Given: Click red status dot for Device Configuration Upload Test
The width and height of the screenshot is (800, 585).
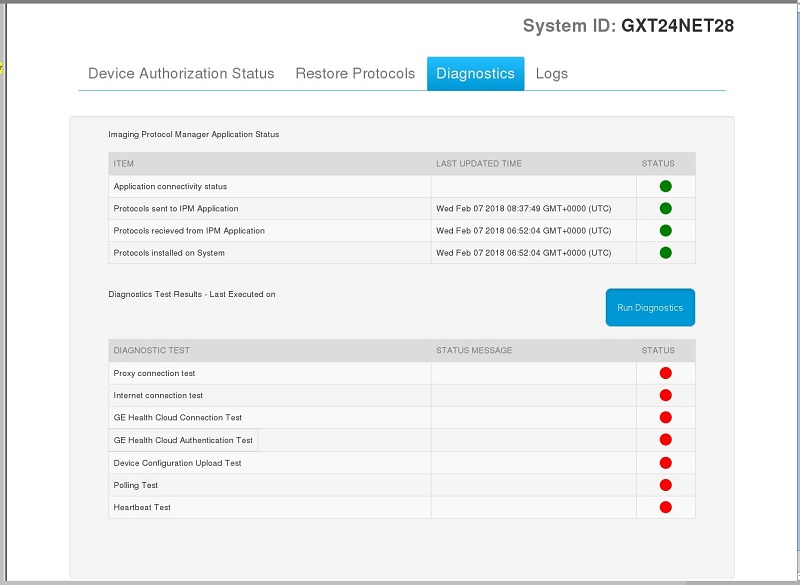Looking at the screenshot, I should [x=665, y=463].
